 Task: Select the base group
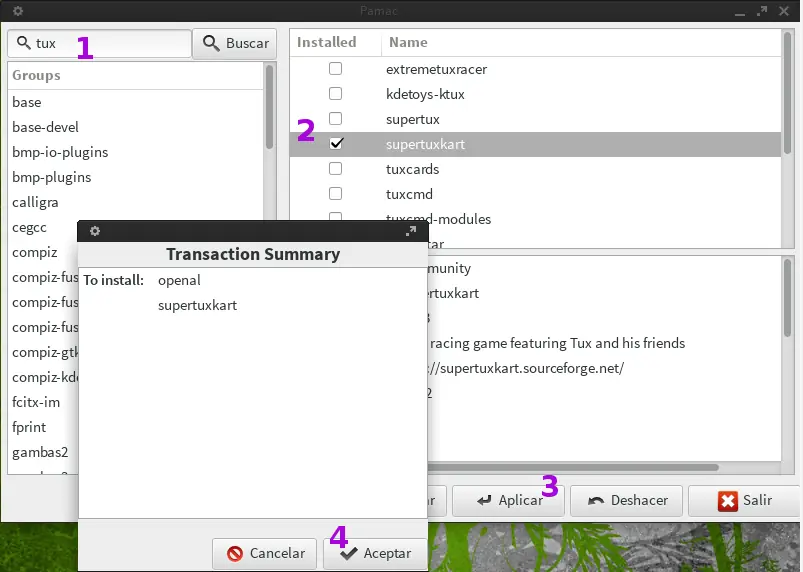click(x=27, y=102)
